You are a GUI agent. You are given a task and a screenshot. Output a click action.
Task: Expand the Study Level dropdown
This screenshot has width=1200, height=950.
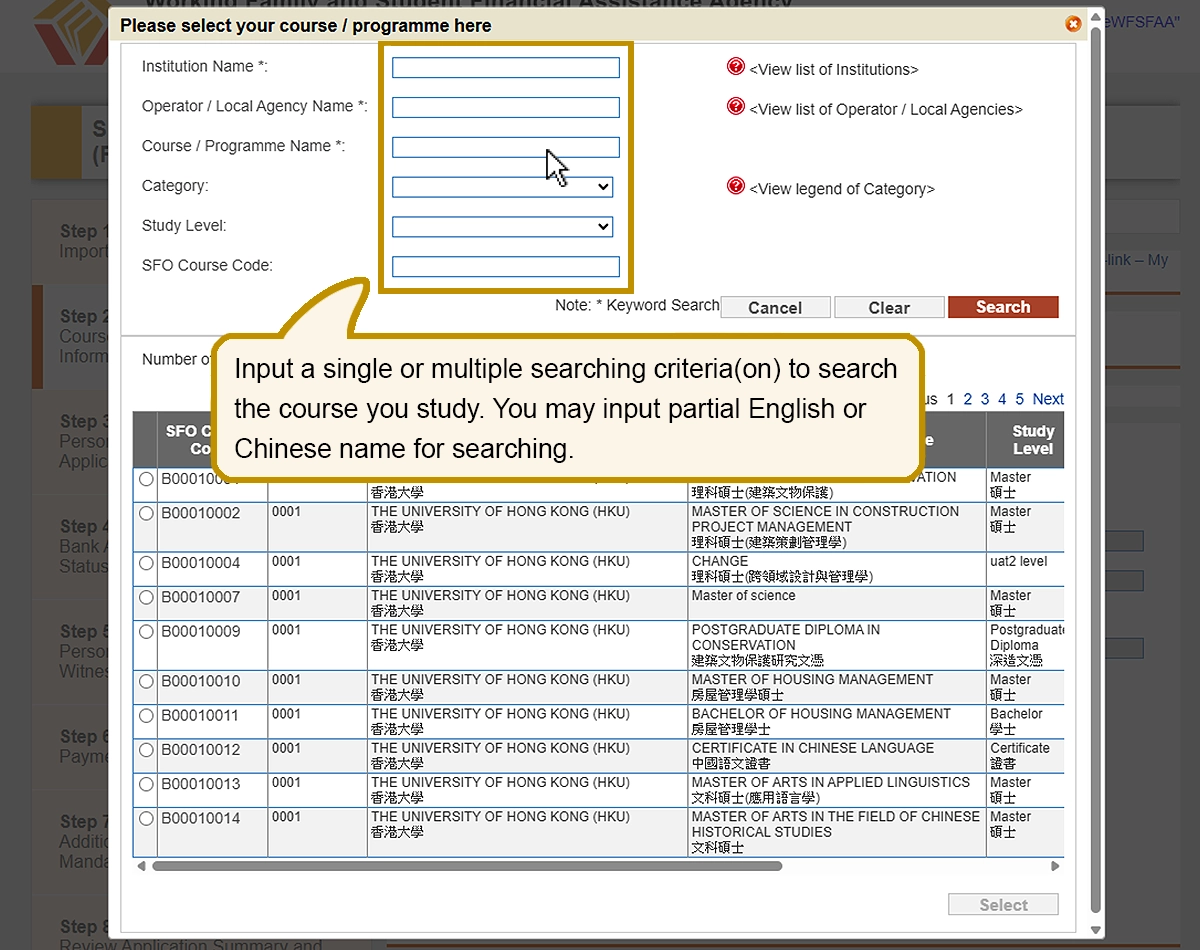[502, 227]
